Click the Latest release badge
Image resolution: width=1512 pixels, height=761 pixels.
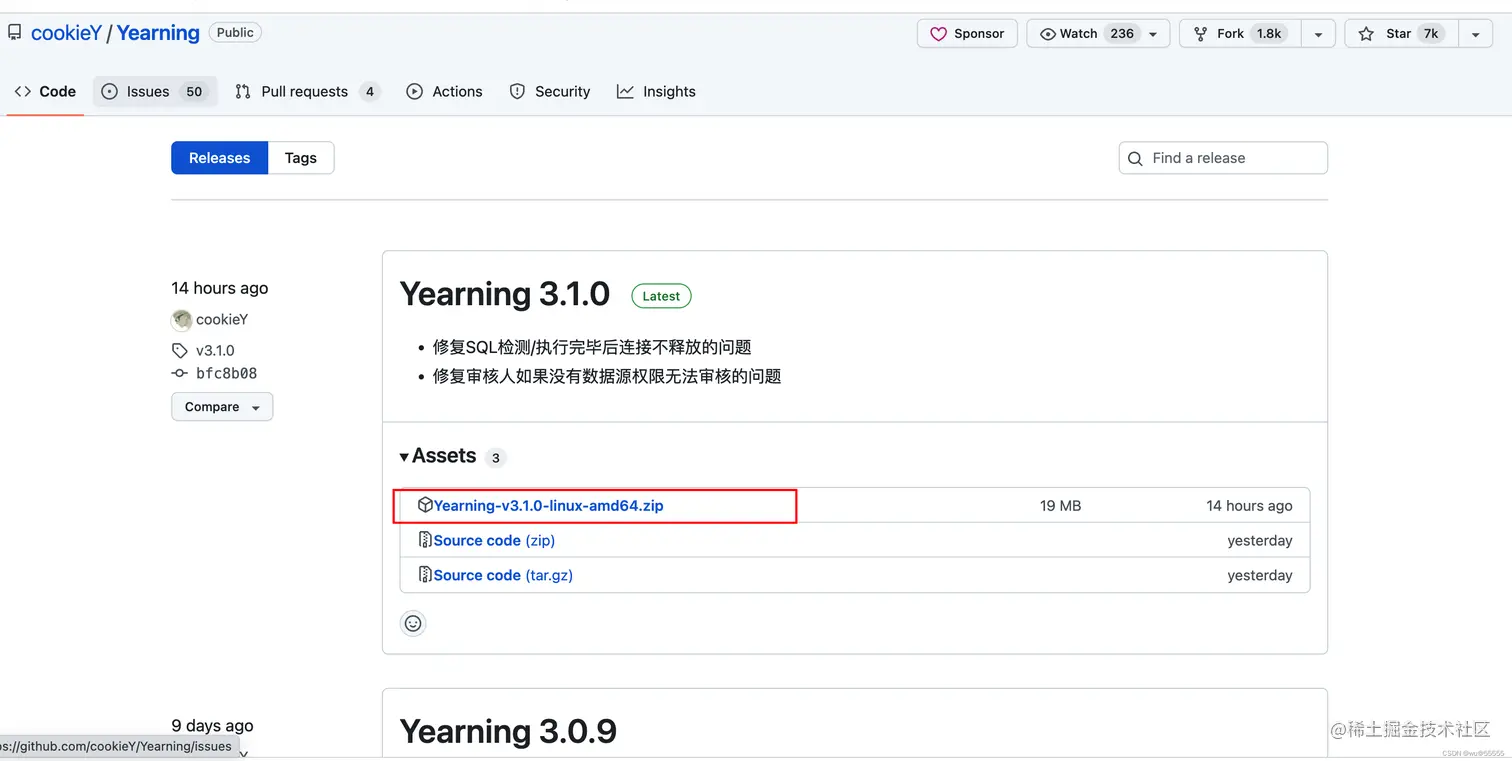pos(661,296)
